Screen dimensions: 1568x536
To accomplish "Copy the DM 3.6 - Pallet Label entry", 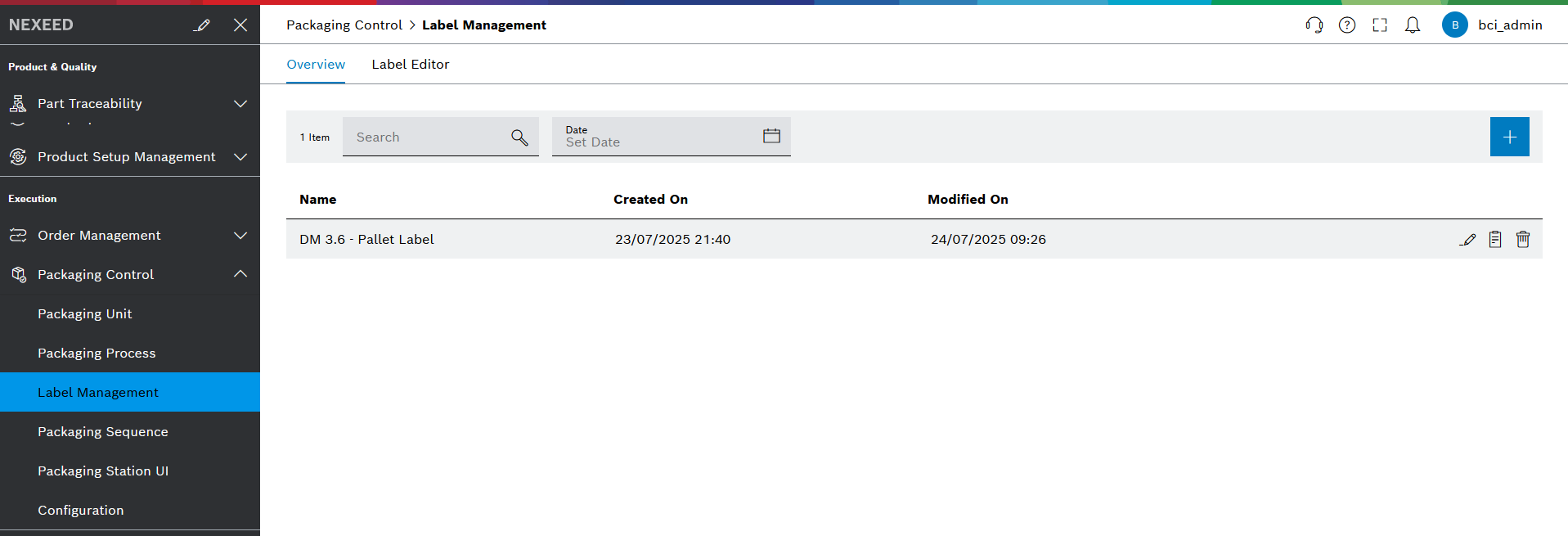I will click(x=1495, y=240).
